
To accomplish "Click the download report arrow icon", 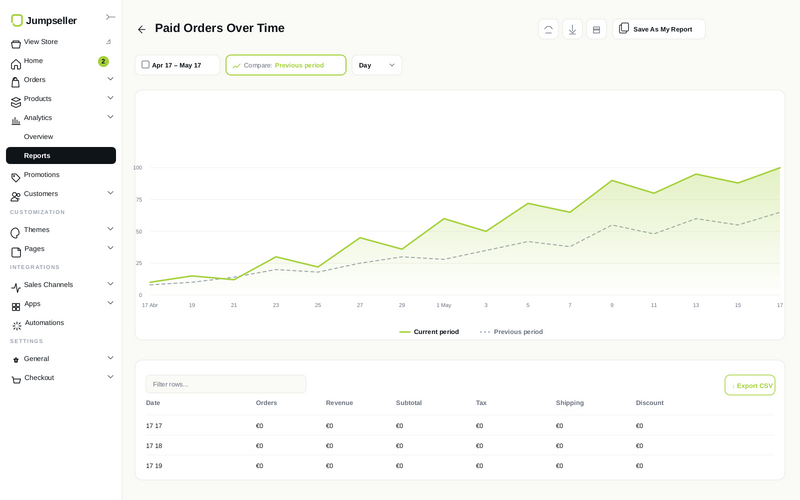I will pyautogui.click(x=572, y=30).
